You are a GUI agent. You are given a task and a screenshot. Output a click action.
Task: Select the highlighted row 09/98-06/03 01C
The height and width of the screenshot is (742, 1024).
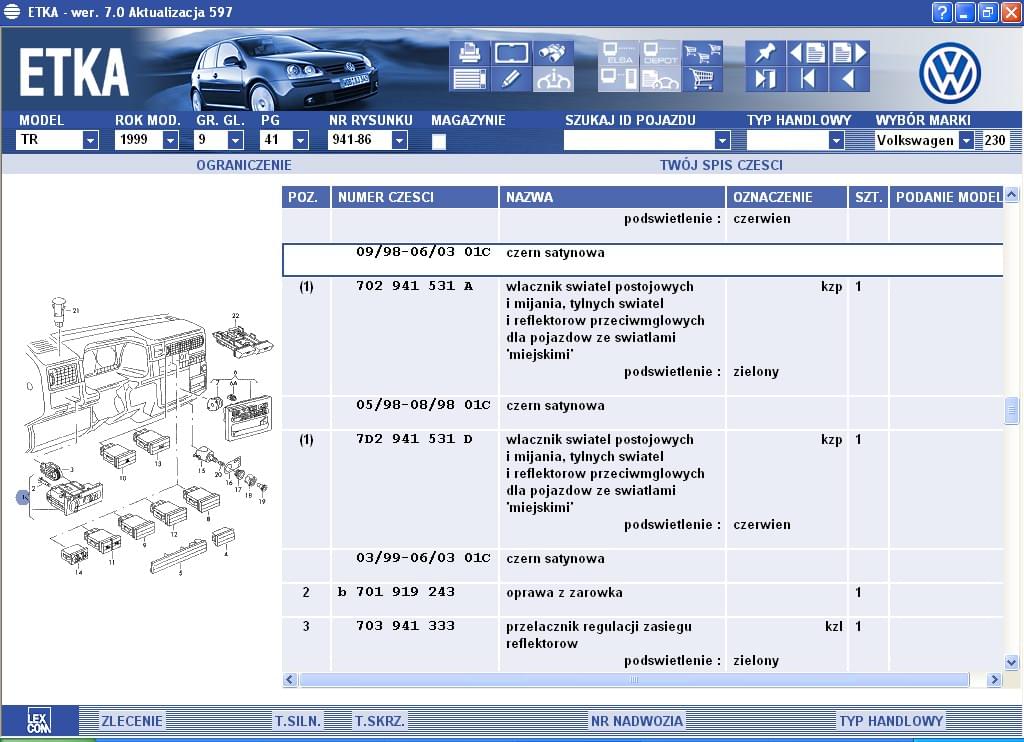tap(643, 260)
